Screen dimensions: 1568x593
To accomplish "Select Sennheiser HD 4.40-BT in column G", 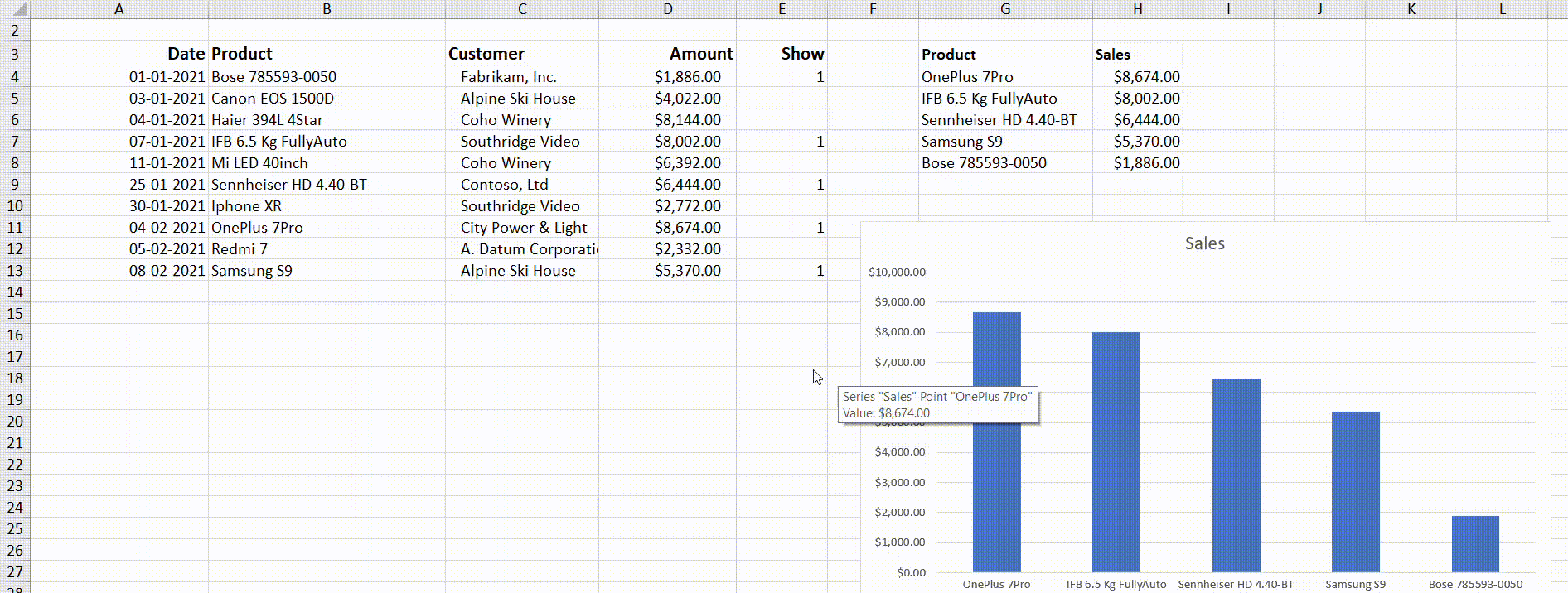I will click(1005, 120).
